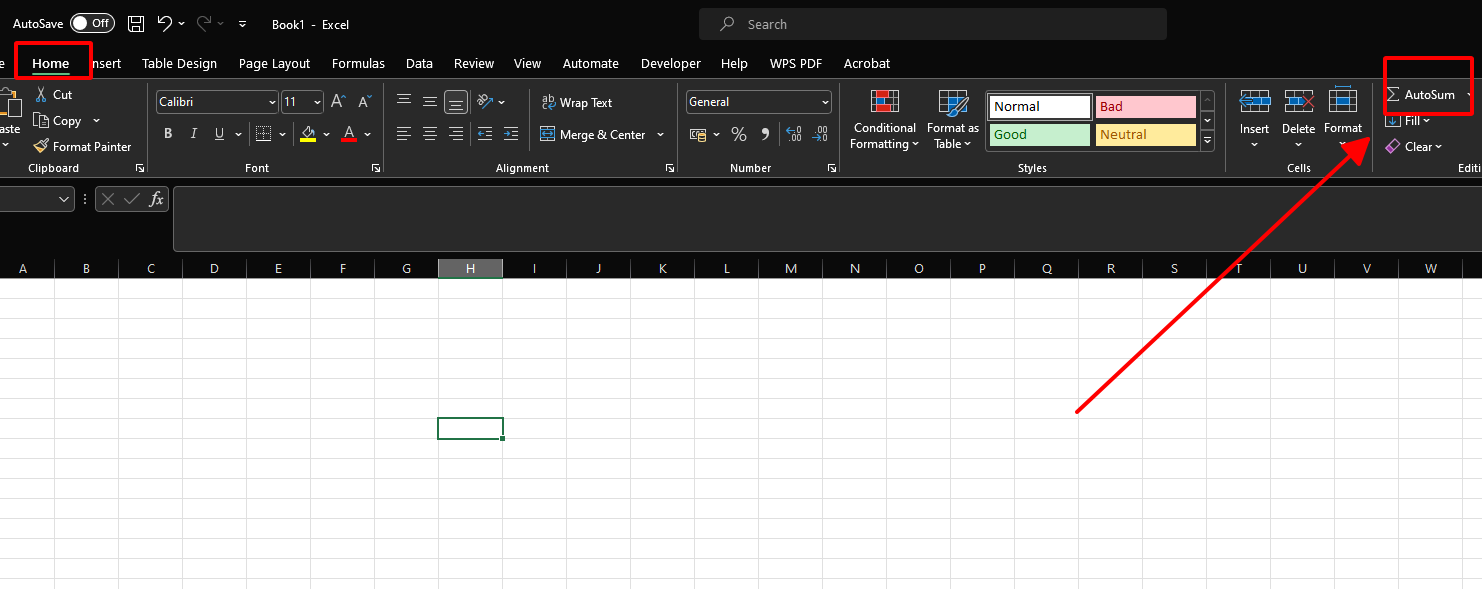
Task: Toggle italic formatting
Action: coord(193,133)
